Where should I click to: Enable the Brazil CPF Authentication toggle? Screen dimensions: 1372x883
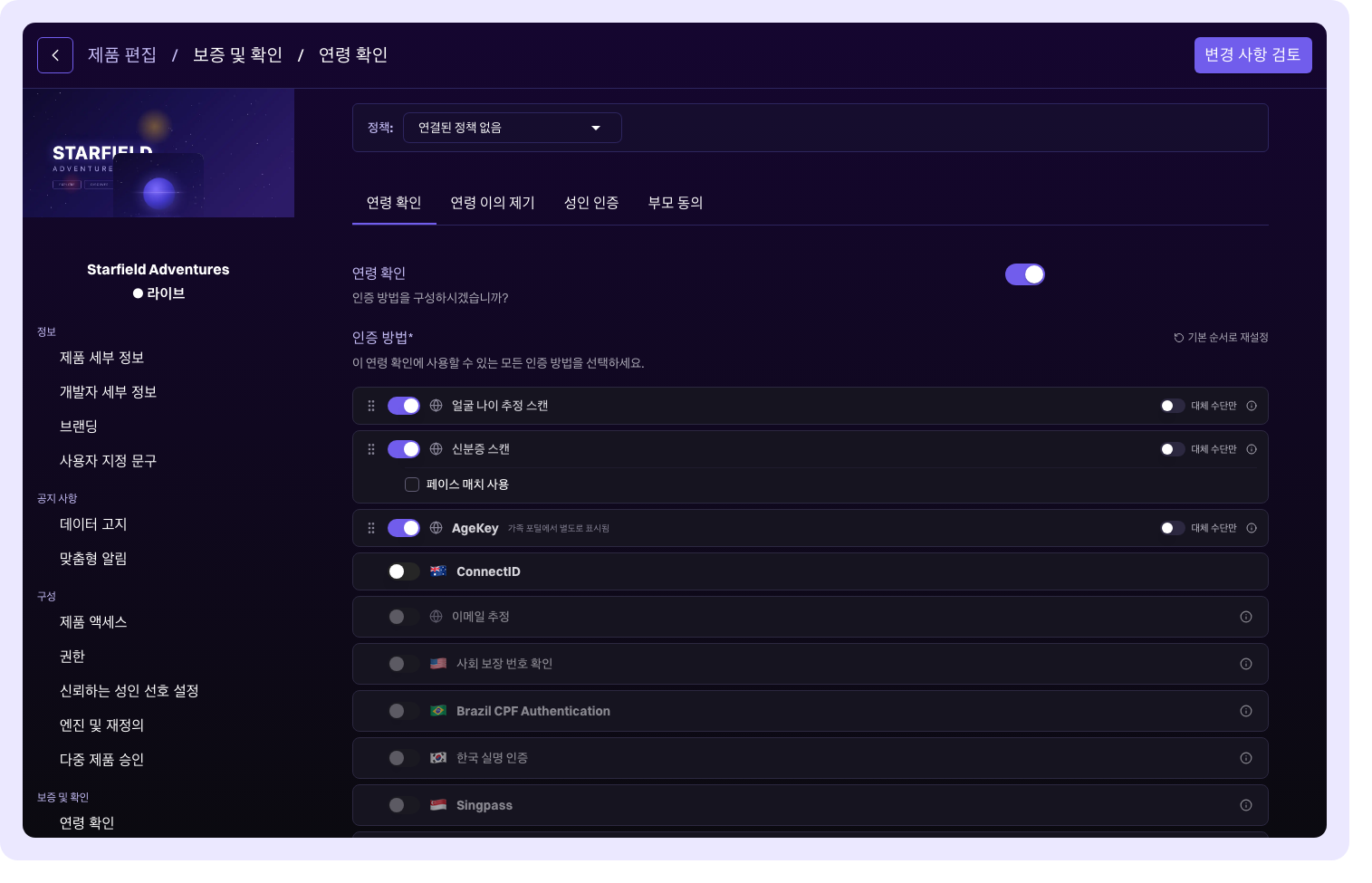coord(404,711)
